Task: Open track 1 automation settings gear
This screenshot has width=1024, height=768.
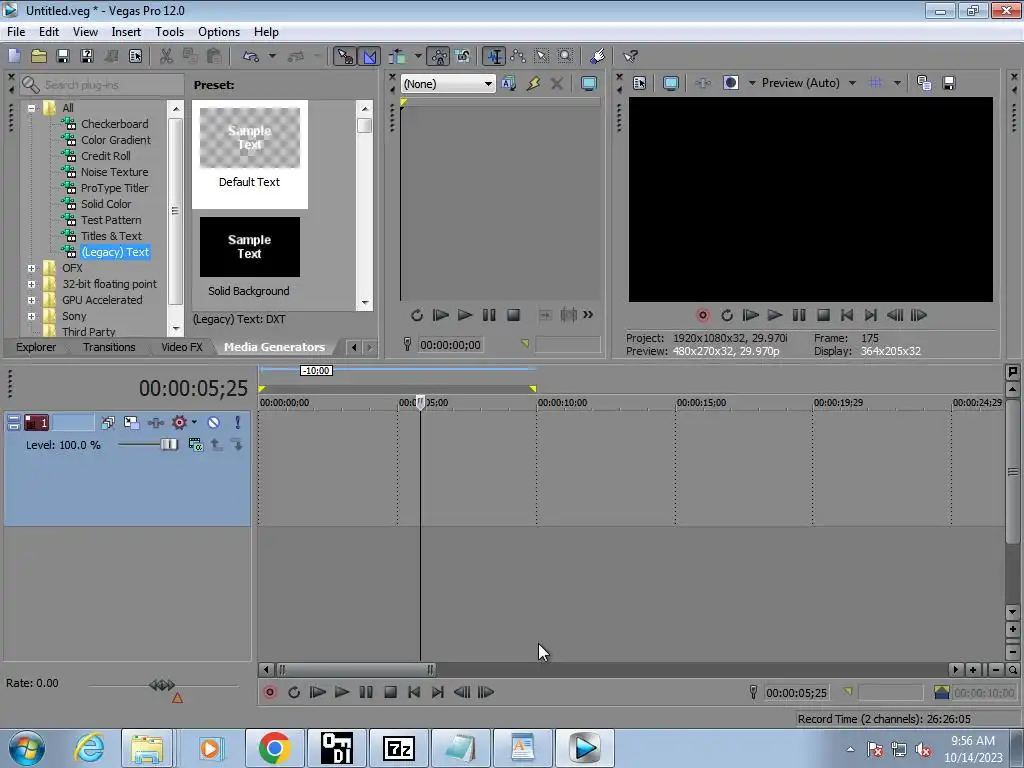Action: tap(180, 423)
